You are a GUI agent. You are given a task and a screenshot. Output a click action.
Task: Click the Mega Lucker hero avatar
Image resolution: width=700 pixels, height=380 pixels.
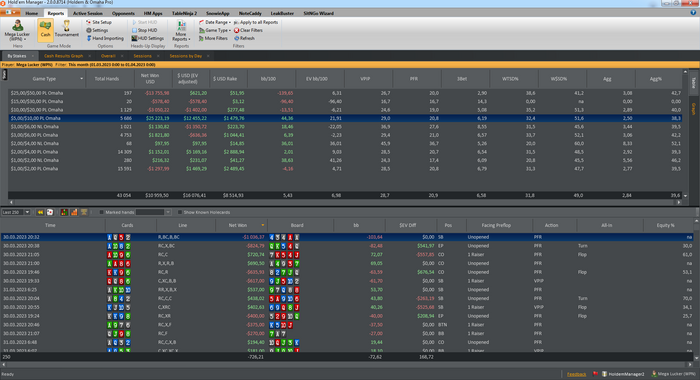(17, 25)
